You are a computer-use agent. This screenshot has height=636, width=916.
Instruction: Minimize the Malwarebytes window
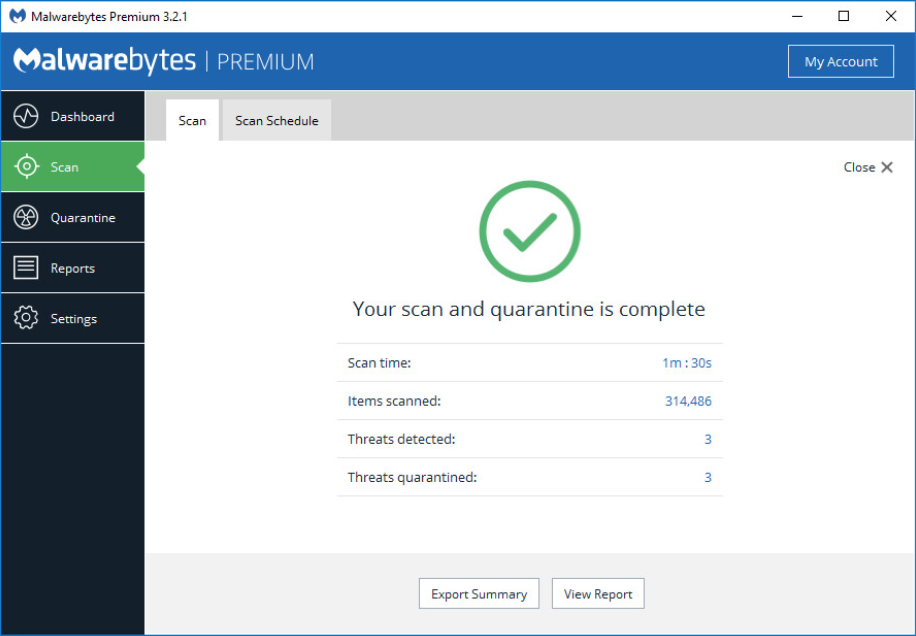click(x=797, y=16)
